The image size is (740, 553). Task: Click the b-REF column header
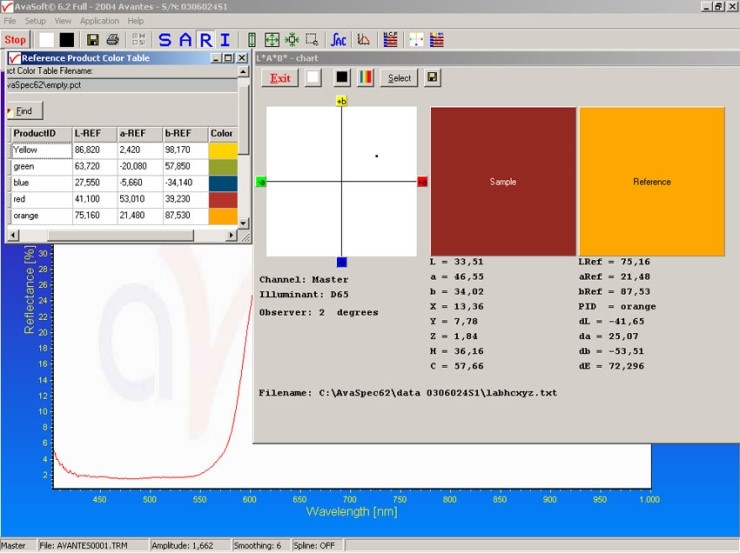tap(185, 134)
